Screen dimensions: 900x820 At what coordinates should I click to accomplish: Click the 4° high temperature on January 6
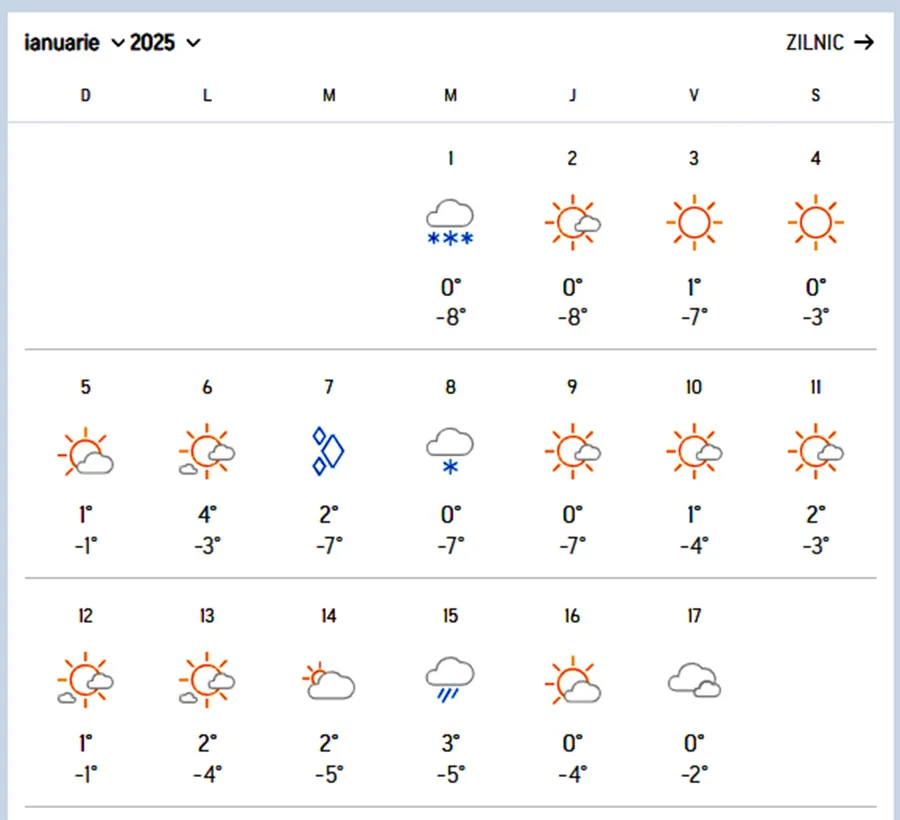coord(207,516)
